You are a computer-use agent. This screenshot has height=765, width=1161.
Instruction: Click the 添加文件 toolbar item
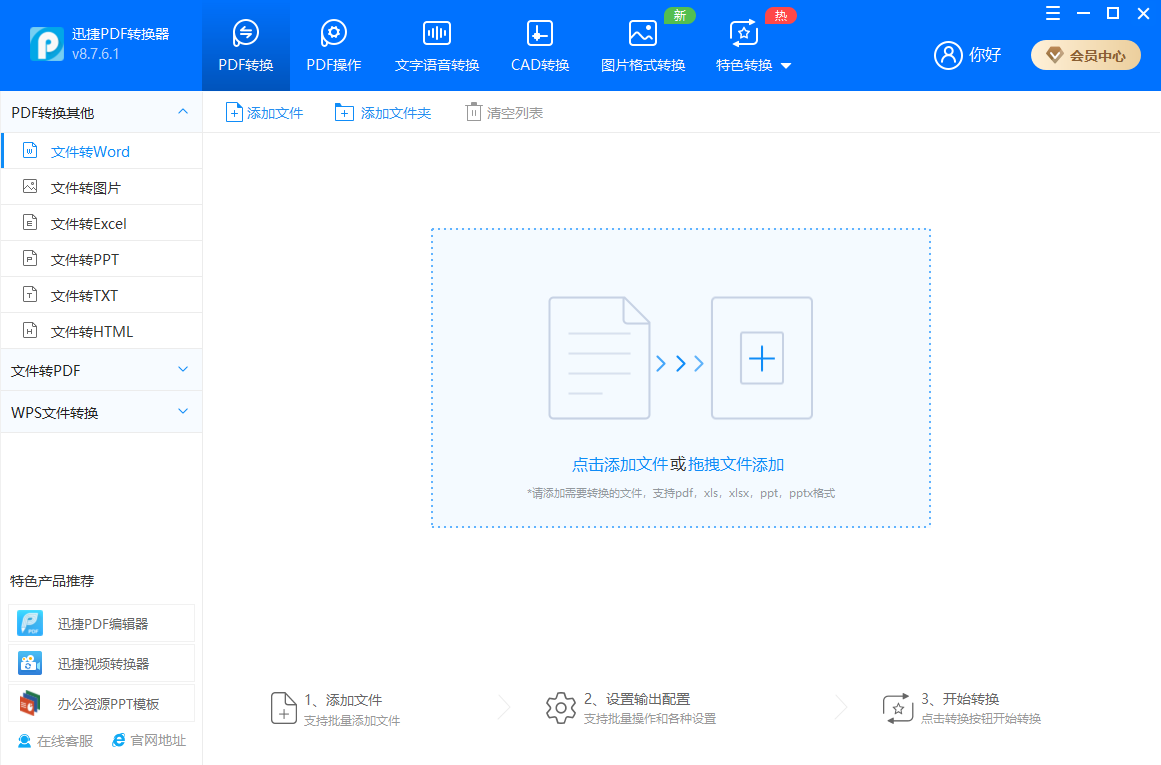click(x=264, y=112)
